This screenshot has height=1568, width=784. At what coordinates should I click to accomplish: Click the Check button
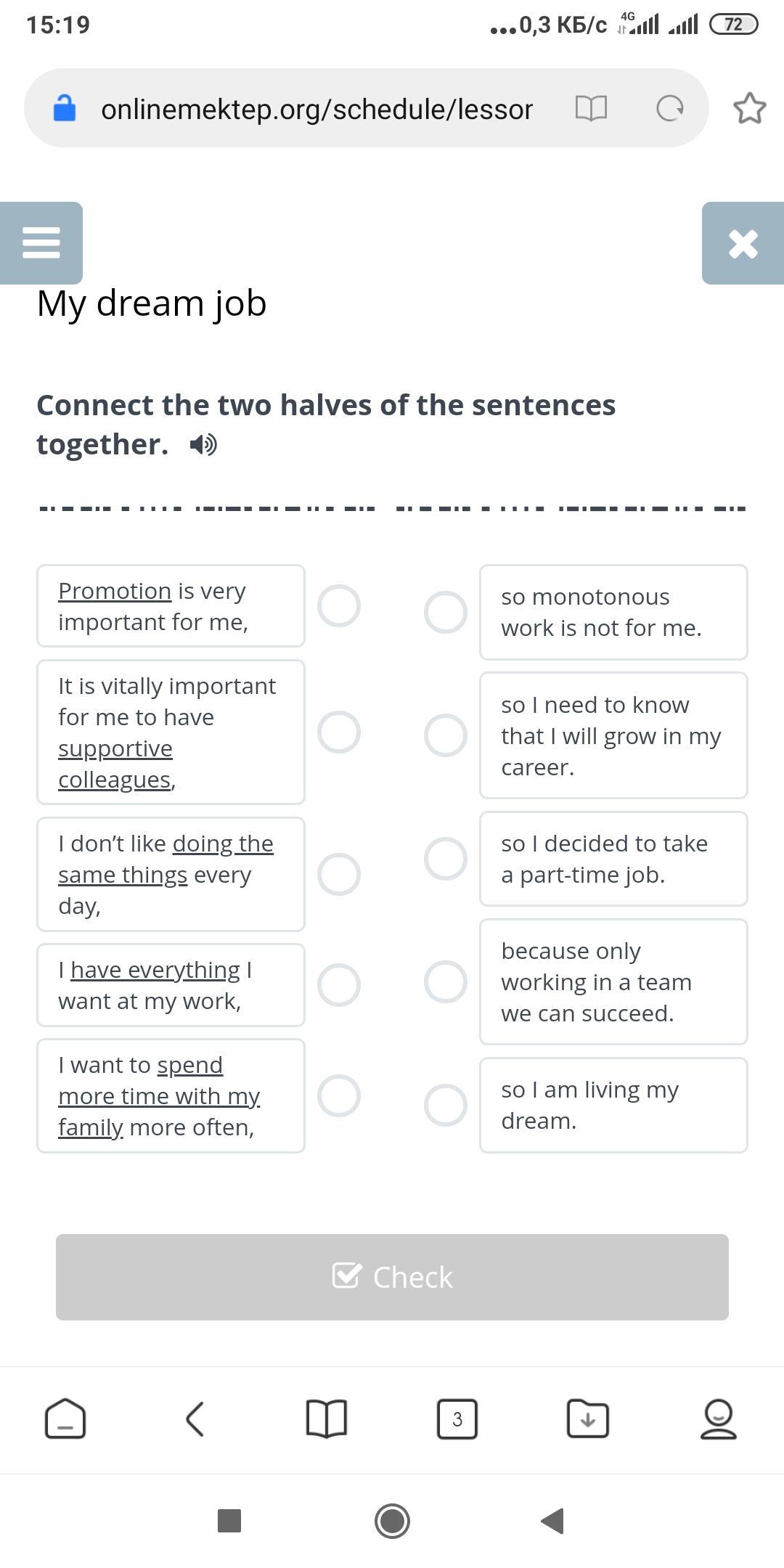click(x=392, y=1277)
